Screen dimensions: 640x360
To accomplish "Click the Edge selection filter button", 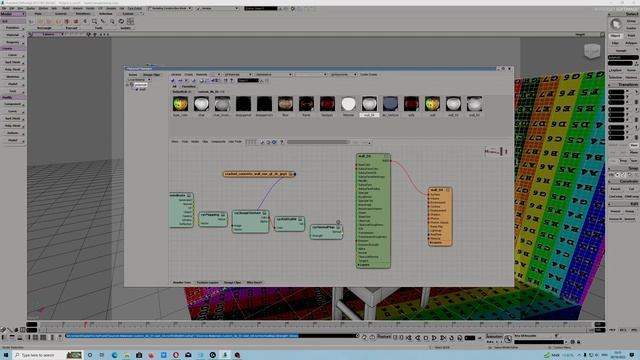I will pyautogui.click(x=616, y=43).
